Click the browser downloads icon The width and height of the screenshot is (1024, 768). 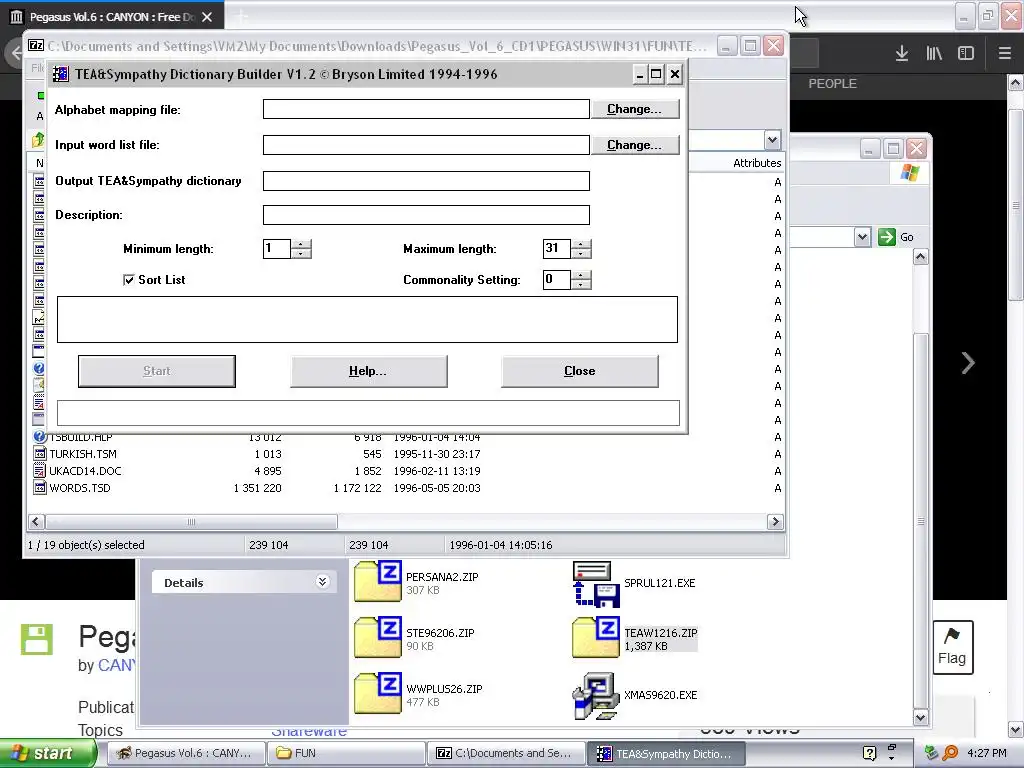902,54
